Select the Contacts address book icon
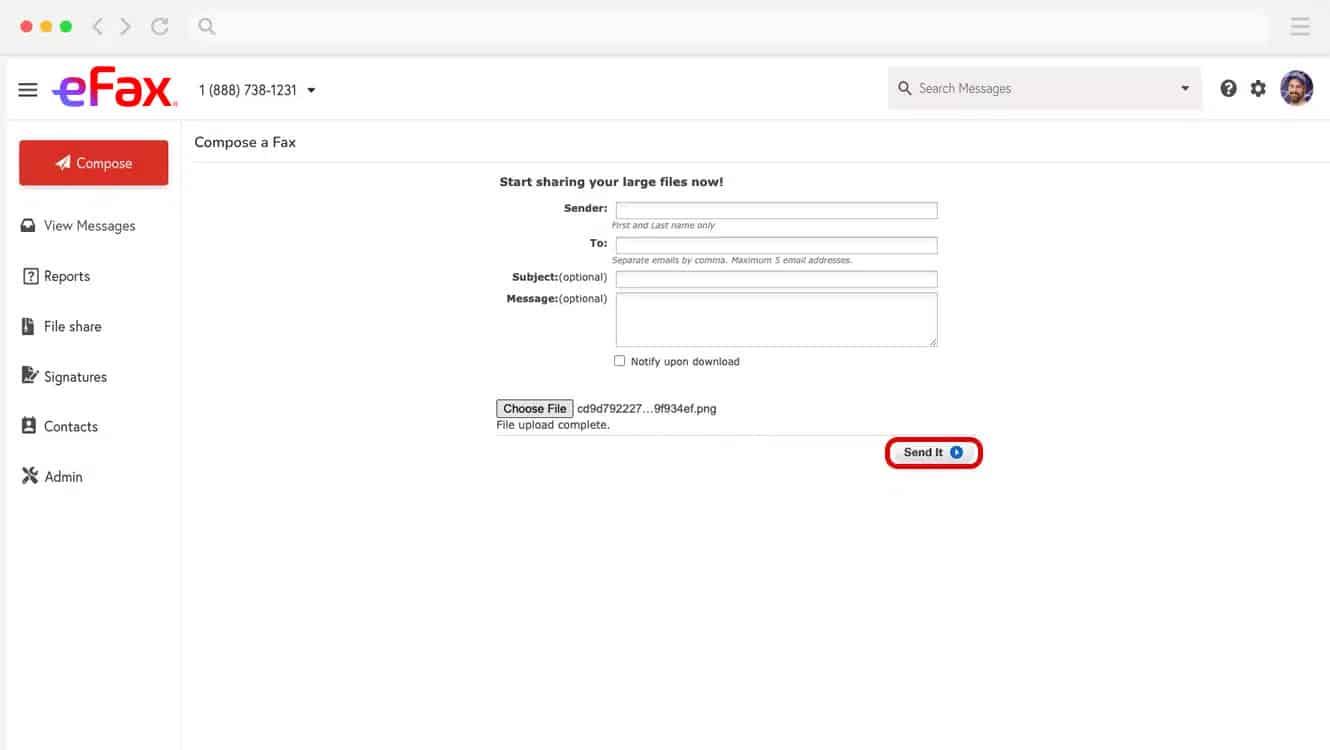 (x=29, y=426)
